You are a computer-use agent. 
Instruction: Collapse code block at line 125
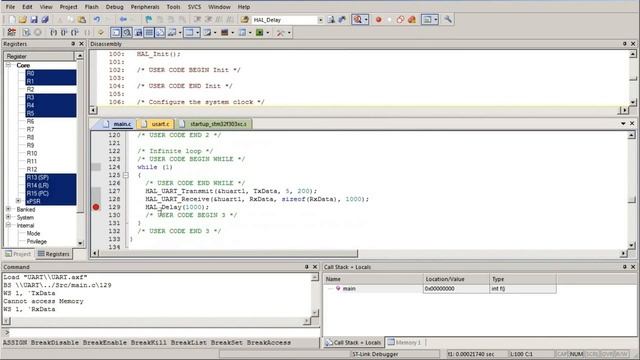click(x=126, y=175)
